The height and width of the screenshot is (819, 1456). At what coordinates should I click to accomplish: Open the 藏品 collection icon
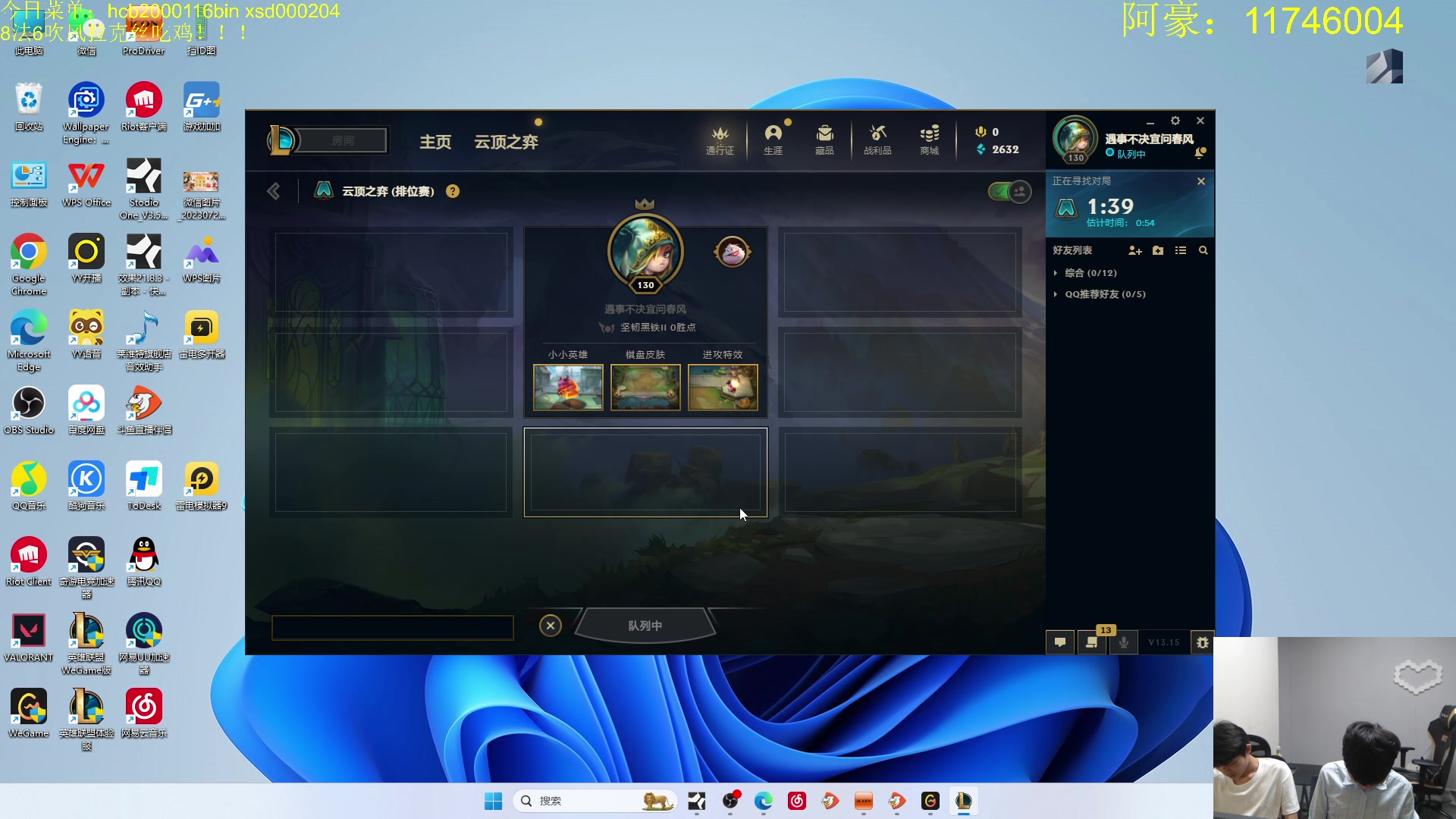824,140
